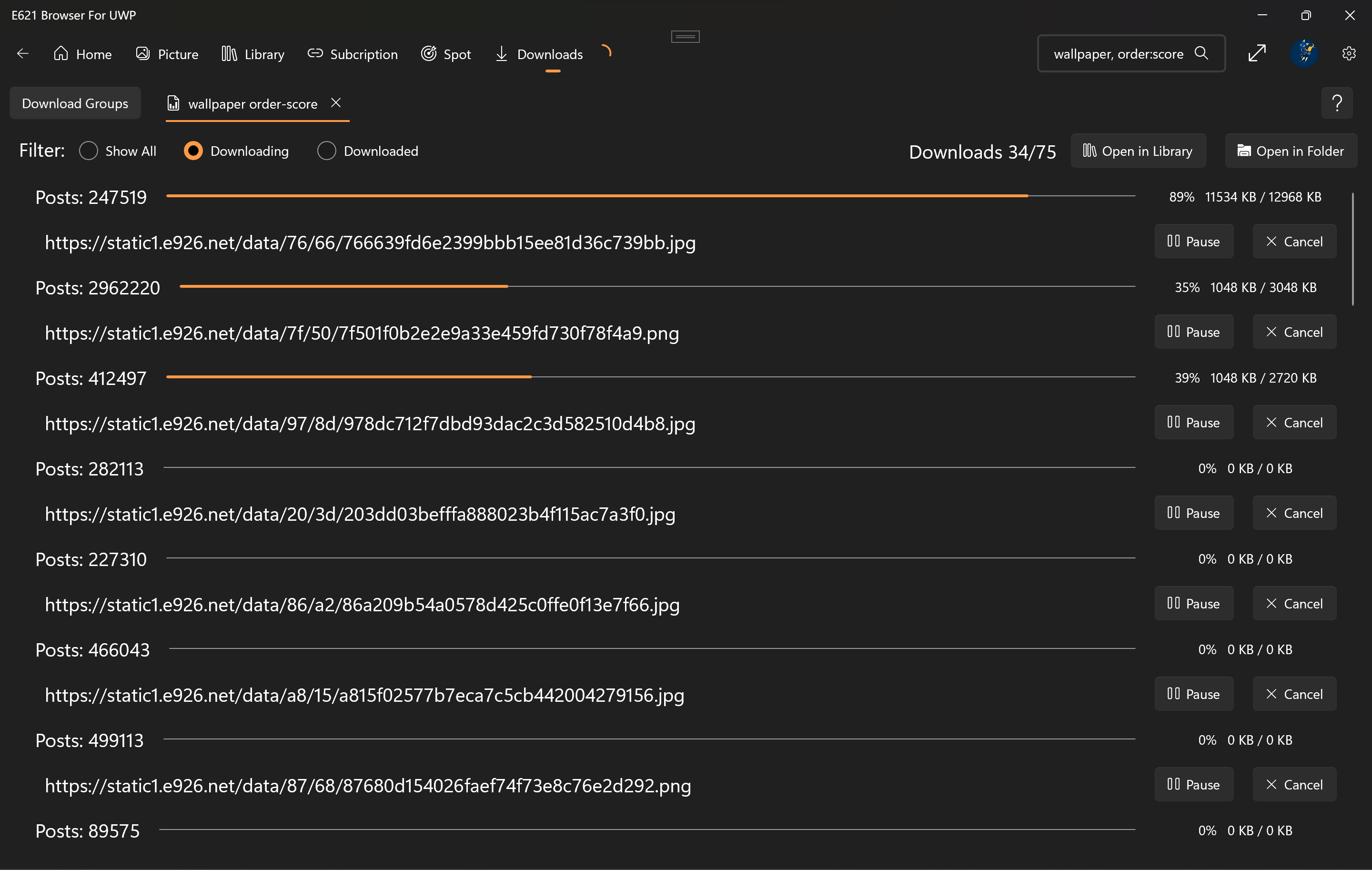The width and height of the screenshot is (1372, 870).
Task: Click the fullscreen expand arrows icon
Action: pos(1257,53)
